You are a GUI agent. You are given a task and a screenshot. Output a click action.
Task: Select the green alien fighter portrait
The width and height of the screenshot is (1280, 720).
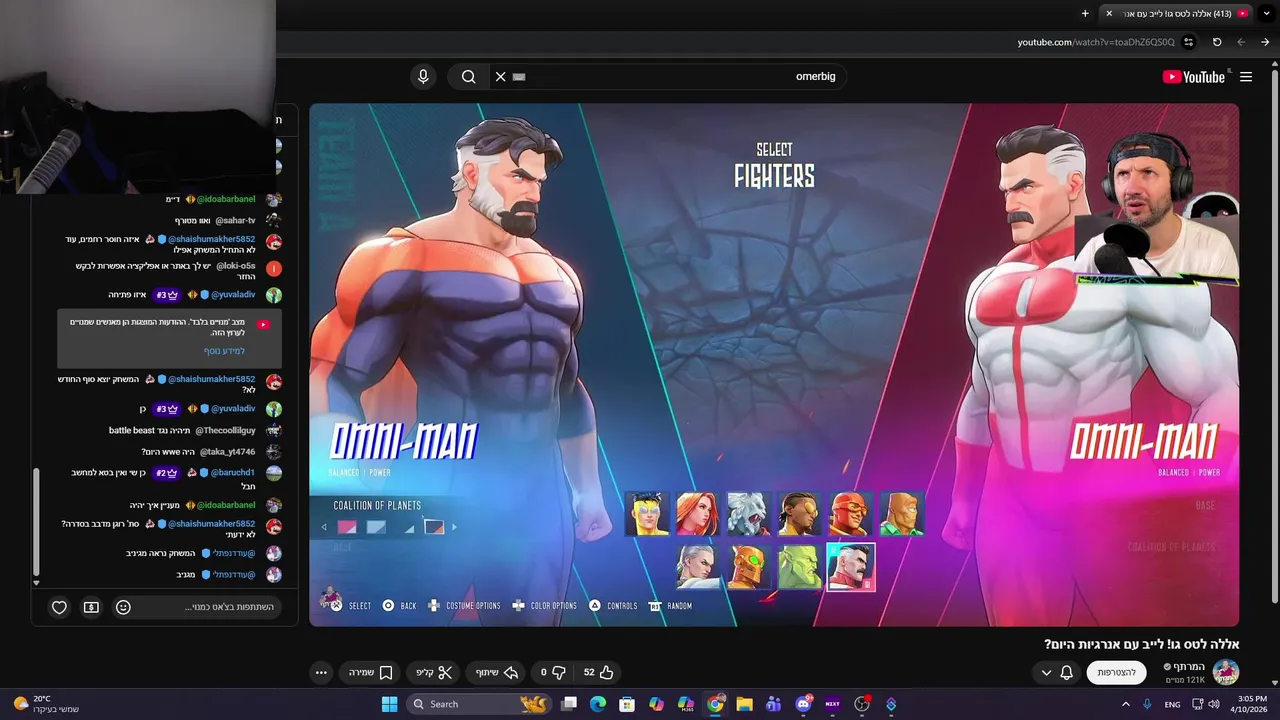(x=799, y=566)
